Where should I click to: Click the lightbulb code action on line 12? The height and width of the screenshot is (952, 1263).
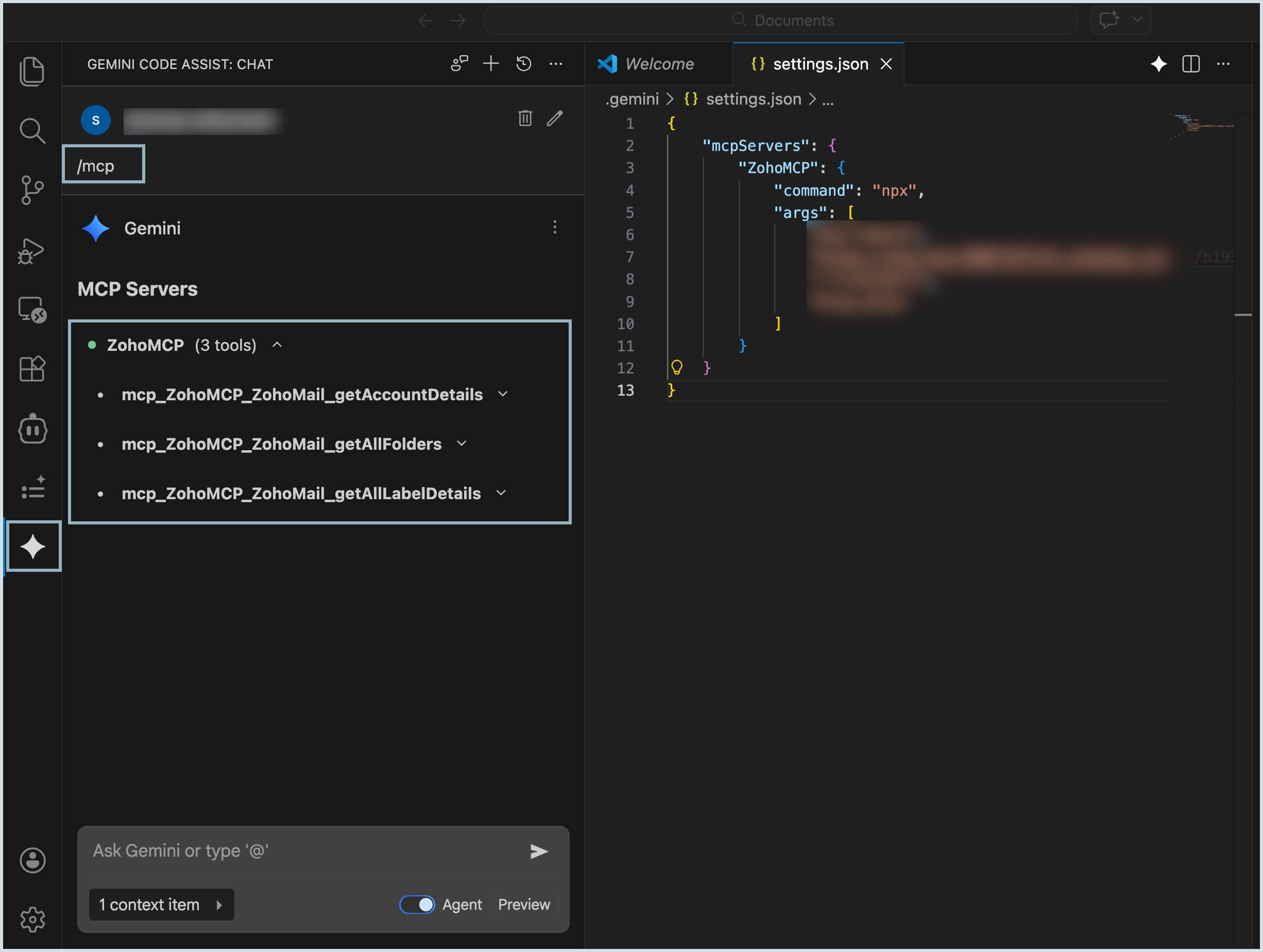677,367
